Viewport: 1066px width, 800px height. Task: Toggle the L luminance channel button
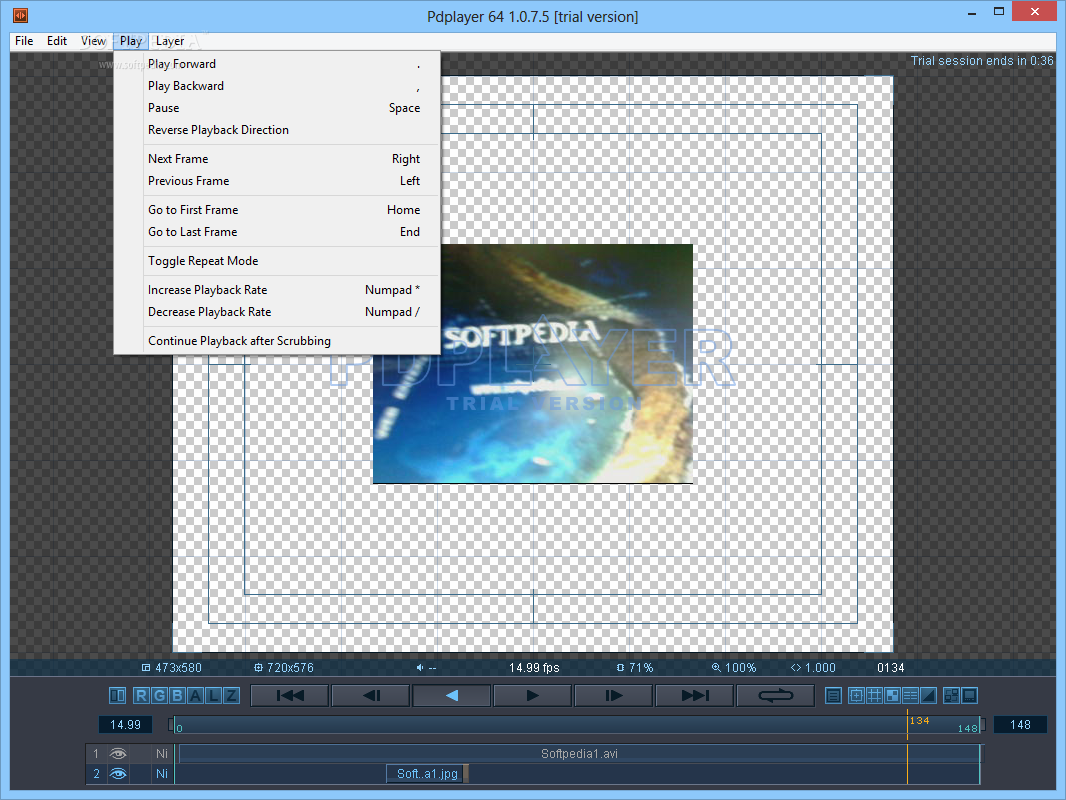[213, 695]
